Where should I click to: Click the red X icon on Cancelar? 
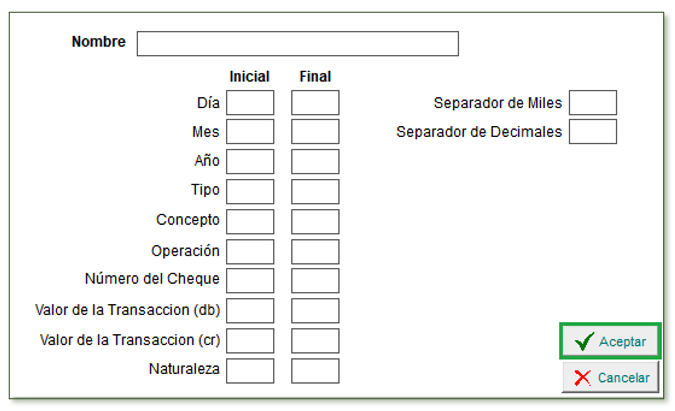click(x=582, y=378)
